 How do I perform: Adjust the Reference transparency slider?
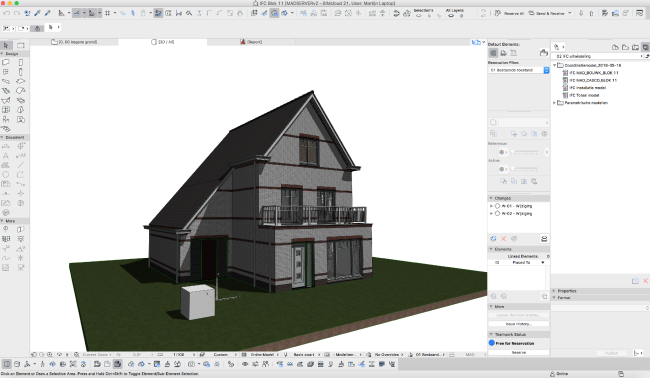pyautogui.click(x=524, y=152)
